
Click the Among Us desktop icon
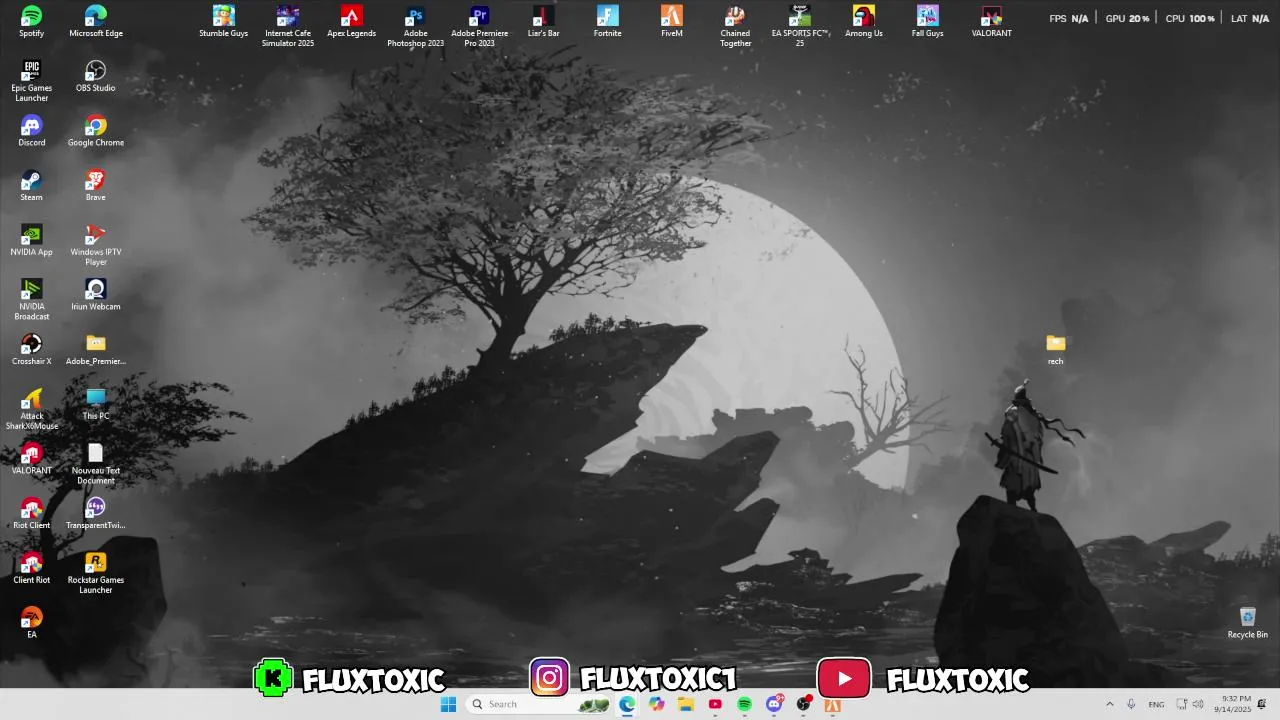864,22
